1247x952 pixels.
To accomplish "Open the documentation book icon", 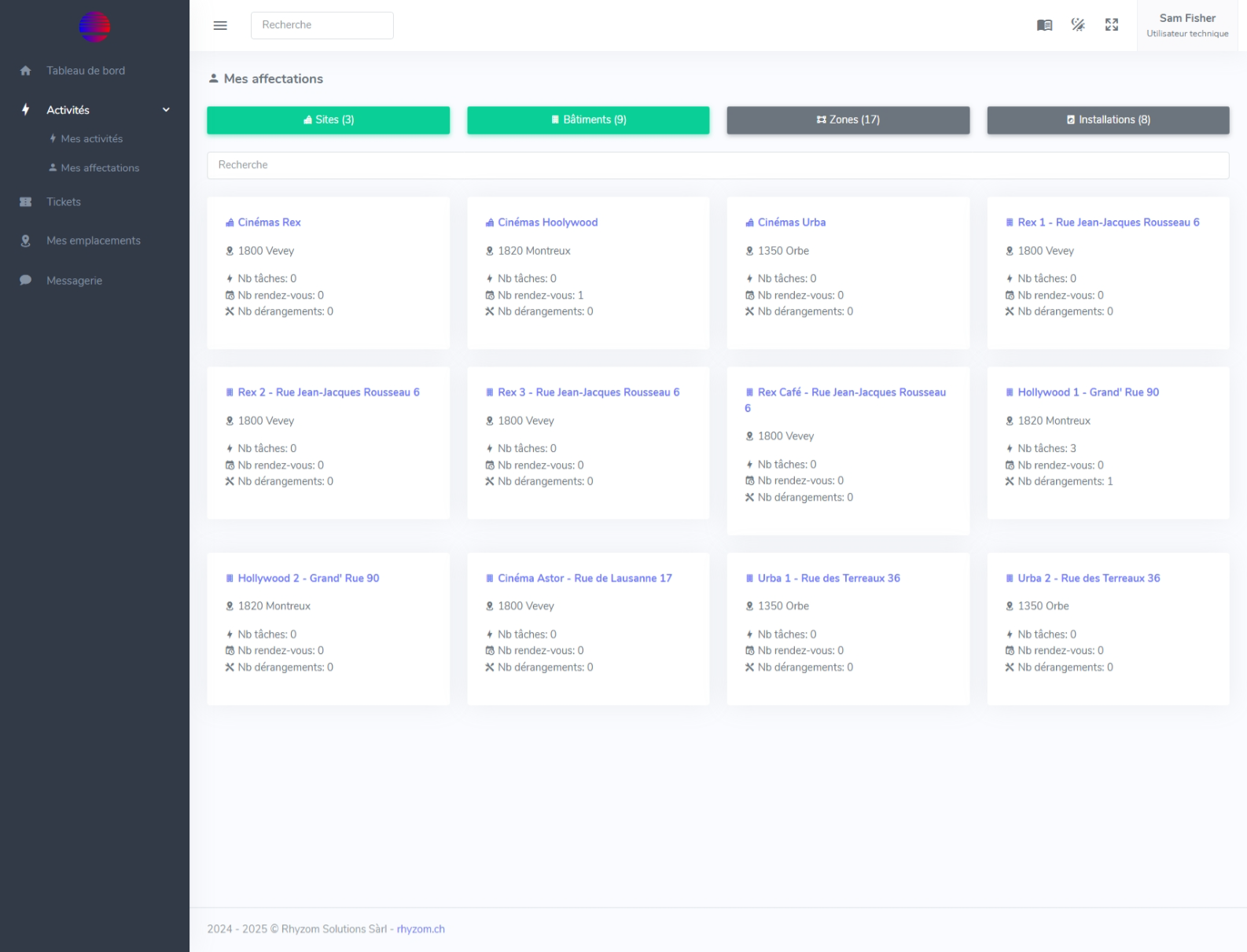I will pos(1044,25).
